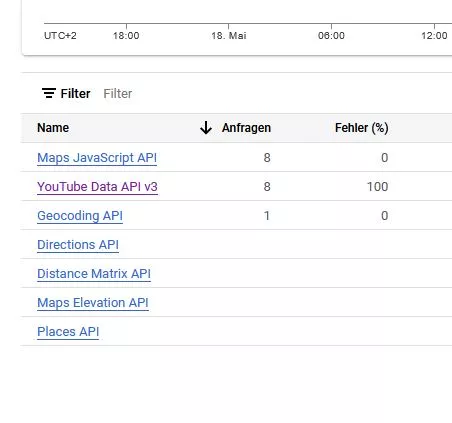Screen dimensions: 452x423
Task: Click the 12:00 chart axis marker
Action: click(434, 35)
